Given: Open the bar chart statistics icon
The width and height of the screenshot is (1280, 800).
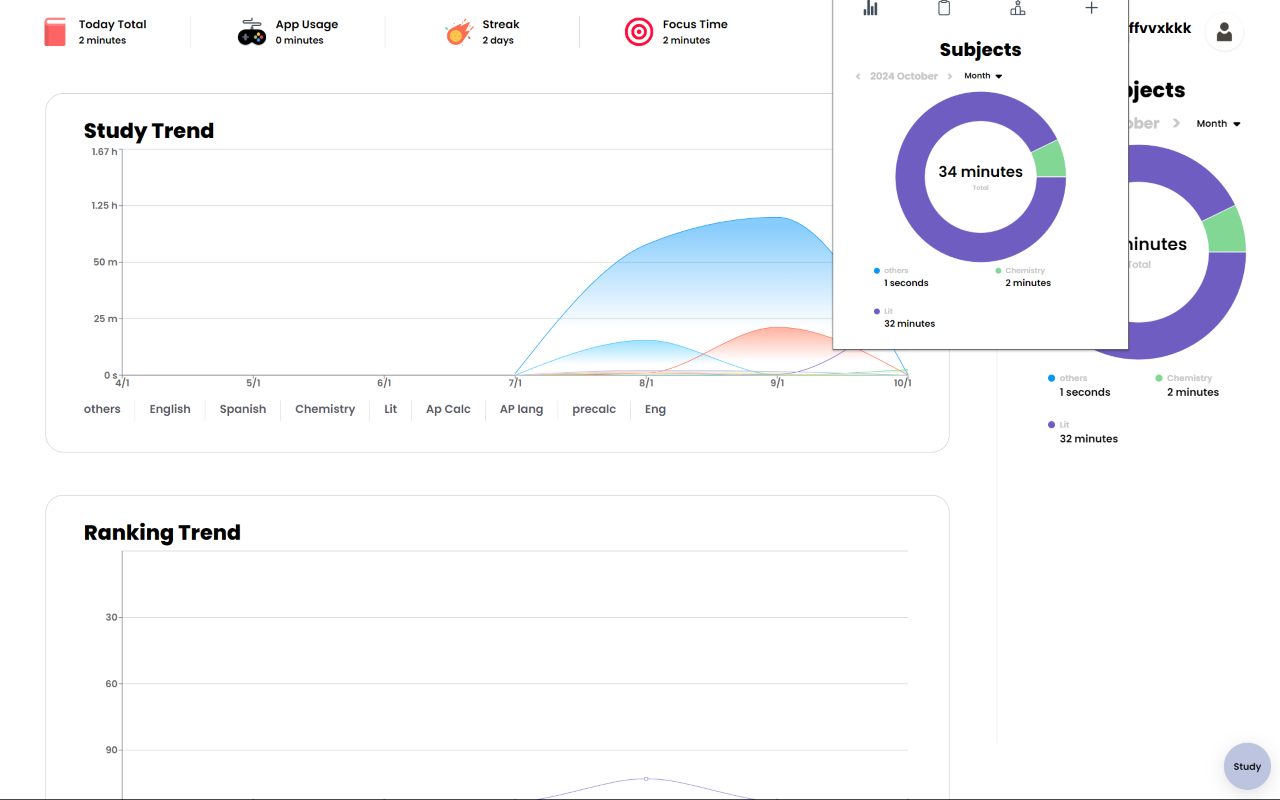Looking at the screenshot, I should (x=870, y=8).
